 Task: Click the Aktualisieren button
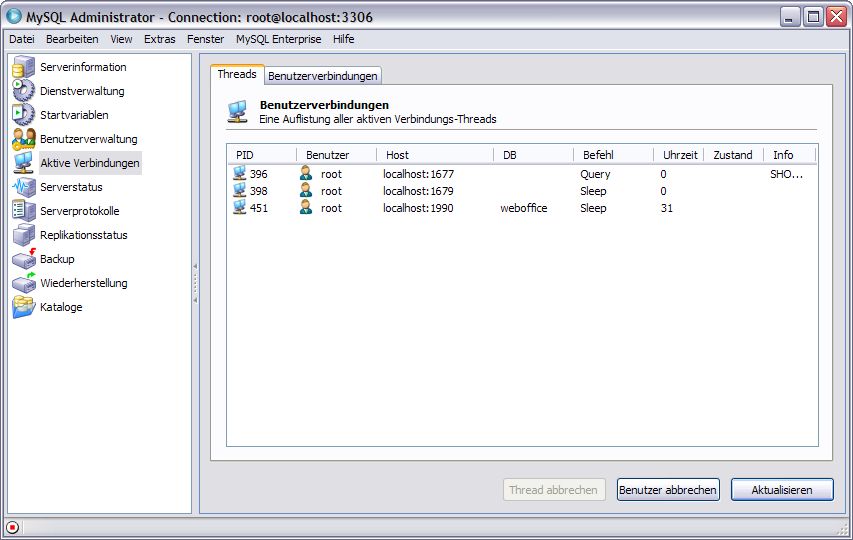point(782,489)
